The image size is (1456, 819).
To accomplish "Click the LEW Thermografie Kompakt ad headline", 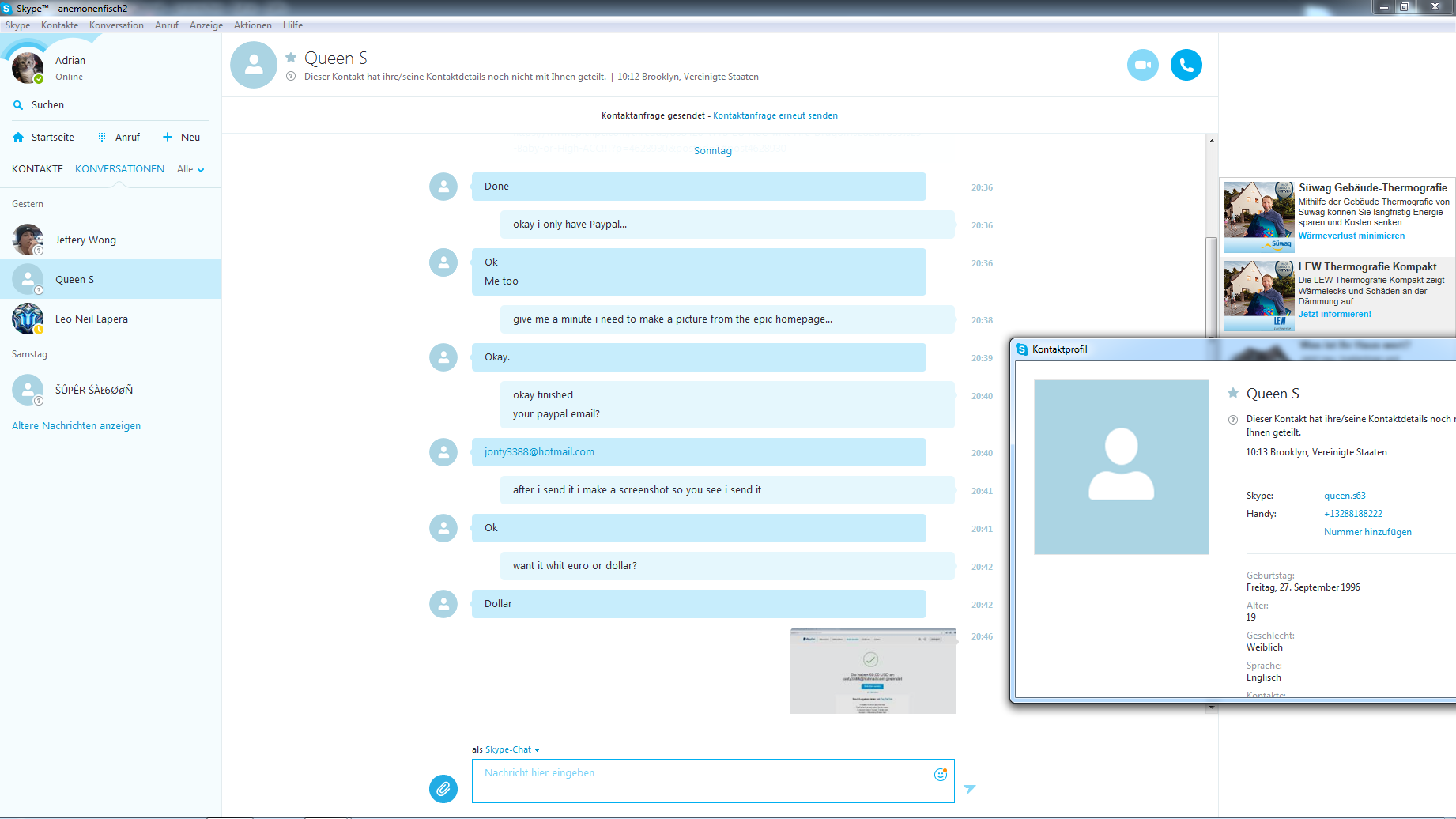I will [x=1367, y=266].
